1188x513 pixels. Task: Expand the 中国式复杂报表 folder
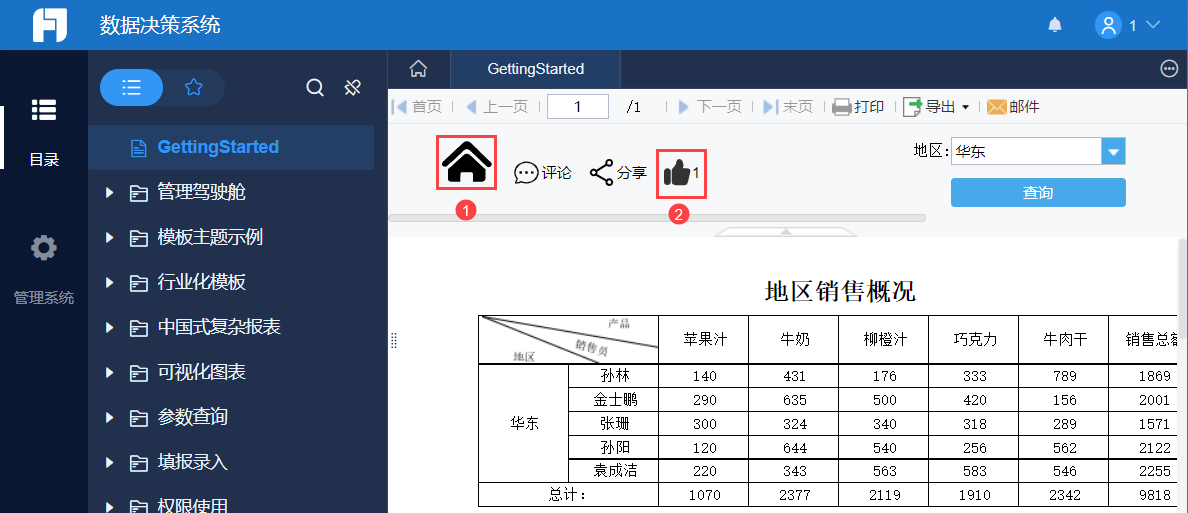[x=110, y=327]
